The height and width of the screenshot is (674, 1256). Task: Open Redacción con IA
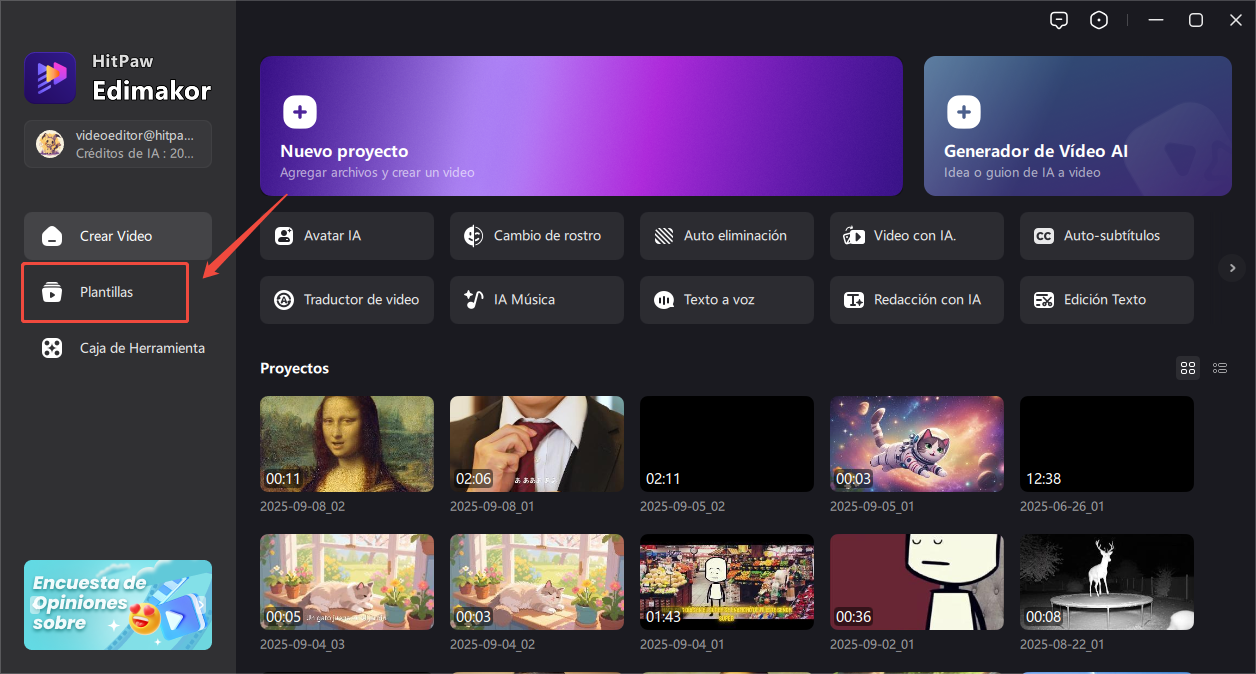[x=916, y=299]
